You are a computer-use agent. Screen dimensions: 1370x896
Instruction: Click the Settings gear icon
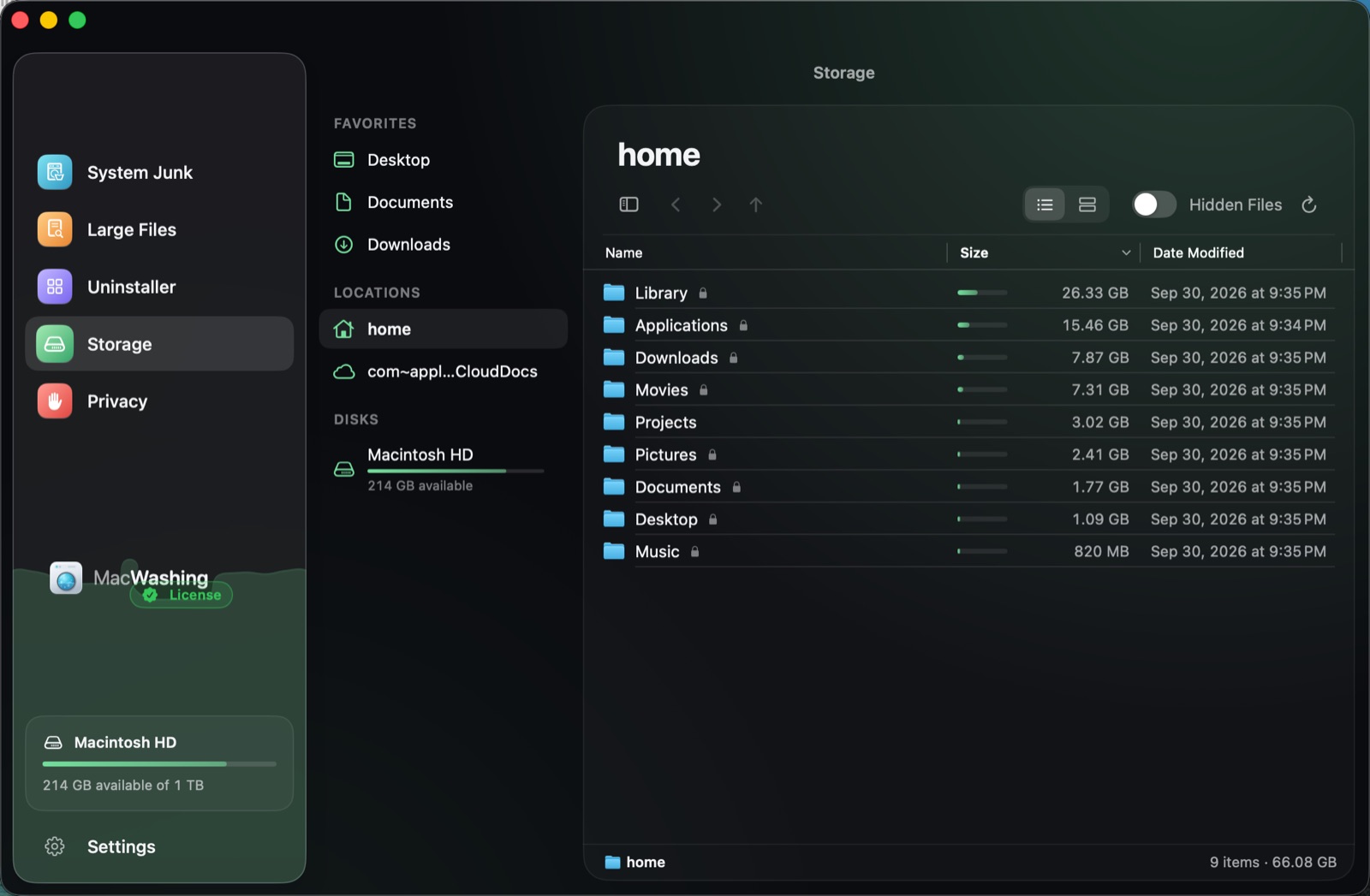pyautogui.click(x=55, y=846)
